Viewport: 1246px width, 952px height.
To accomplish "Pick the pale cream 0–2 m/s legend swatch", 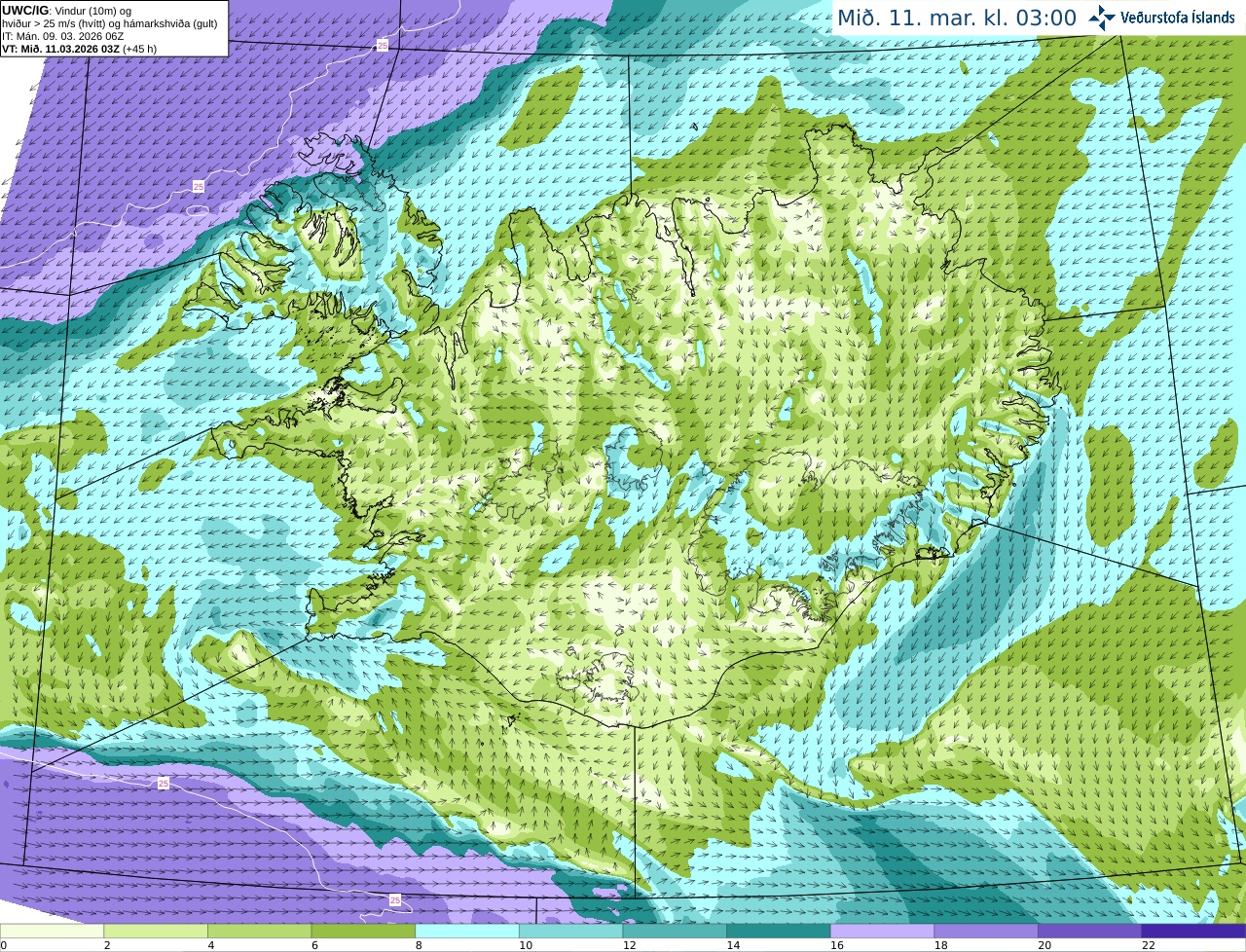I will pos(52,932).
